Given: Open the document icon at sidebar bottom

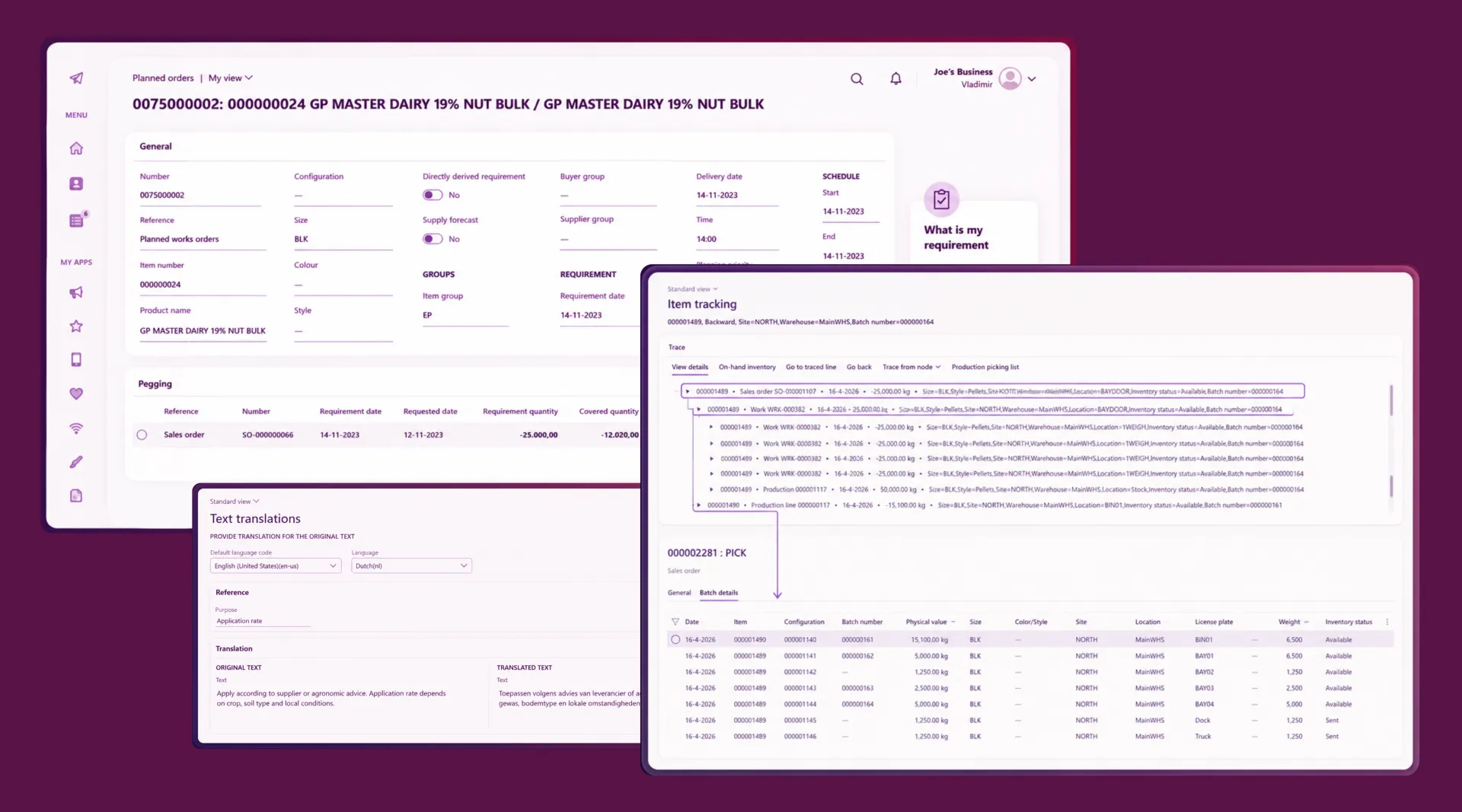Looking at the screenshot, I should pos(76,496).
